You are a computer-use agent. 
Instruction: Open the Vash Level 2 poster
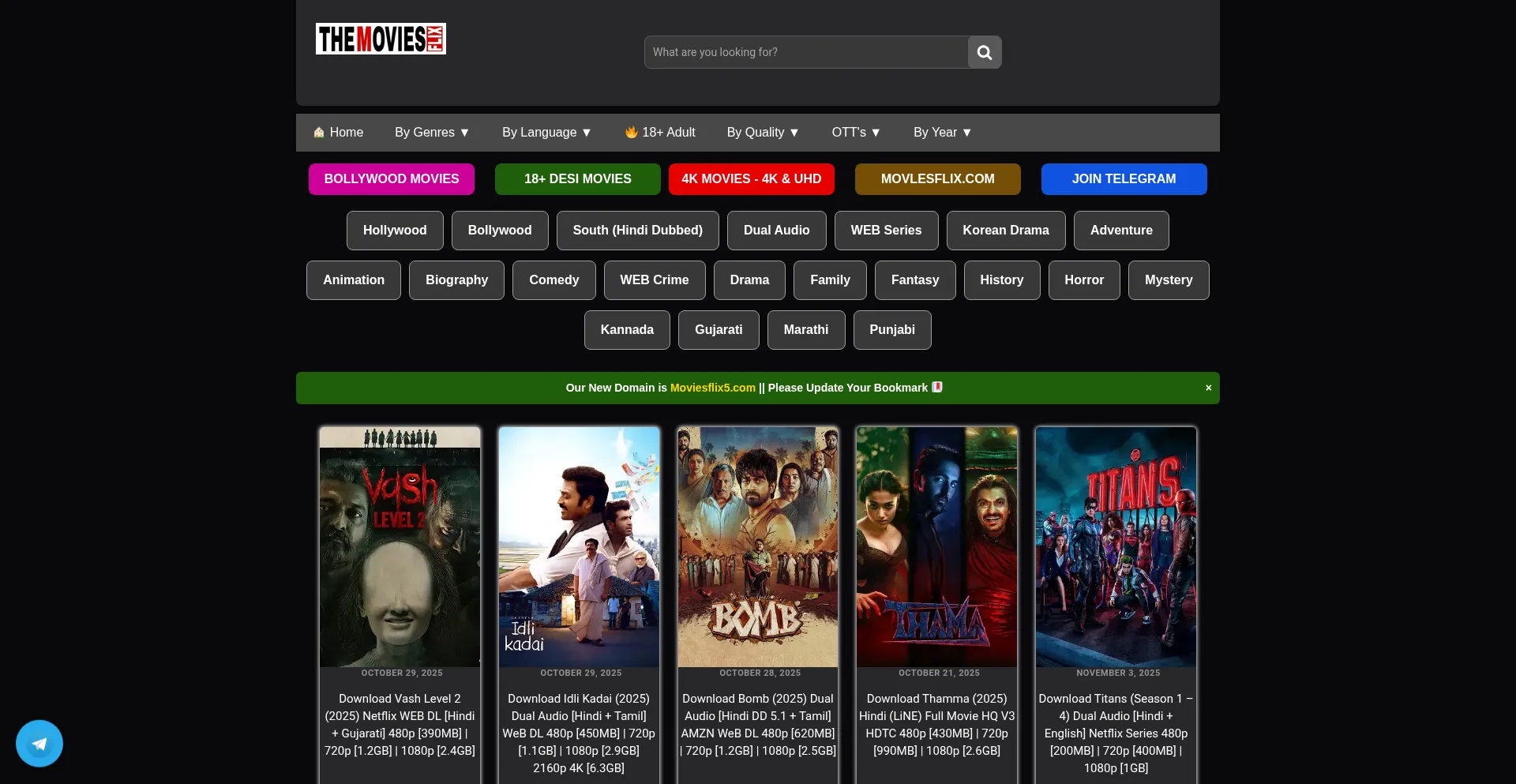click(400, 546)
